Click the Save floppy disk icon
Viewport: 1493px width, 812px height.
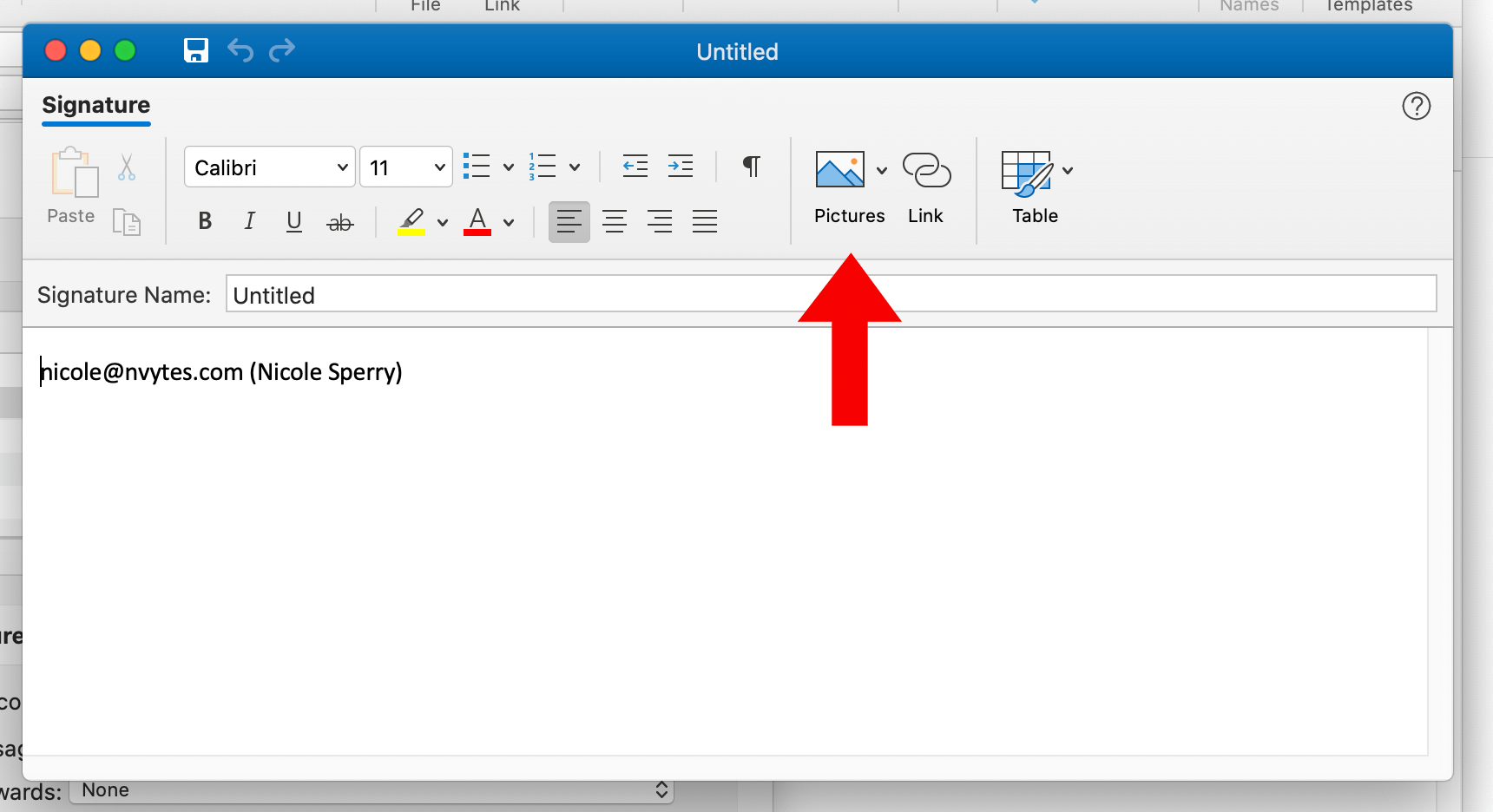pos(196,50)
